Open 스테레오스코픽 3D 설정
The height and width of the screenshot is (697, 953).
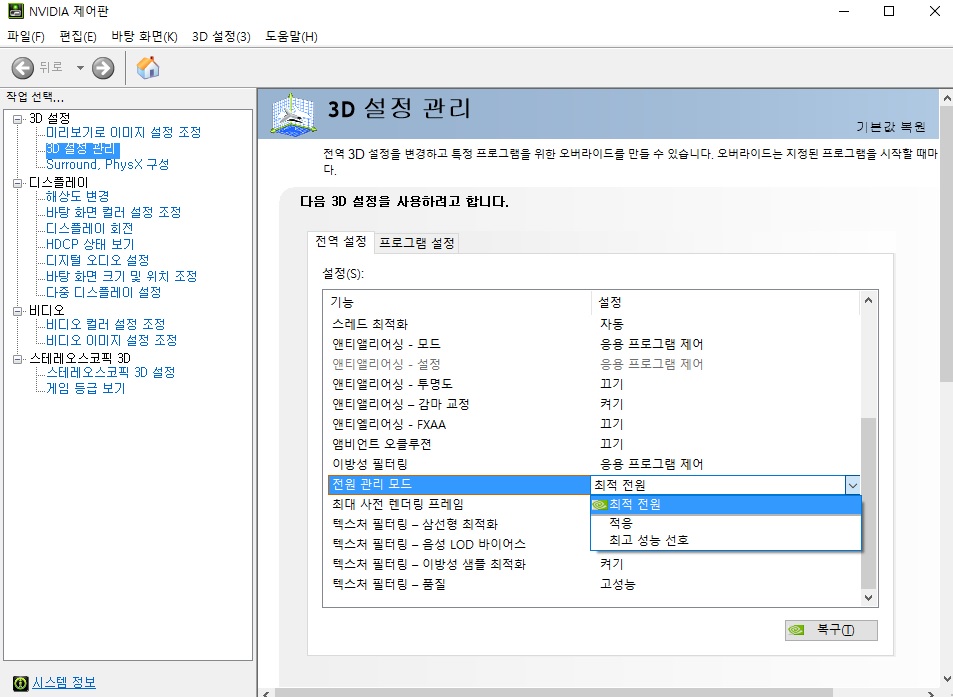[x=111, y=373]
